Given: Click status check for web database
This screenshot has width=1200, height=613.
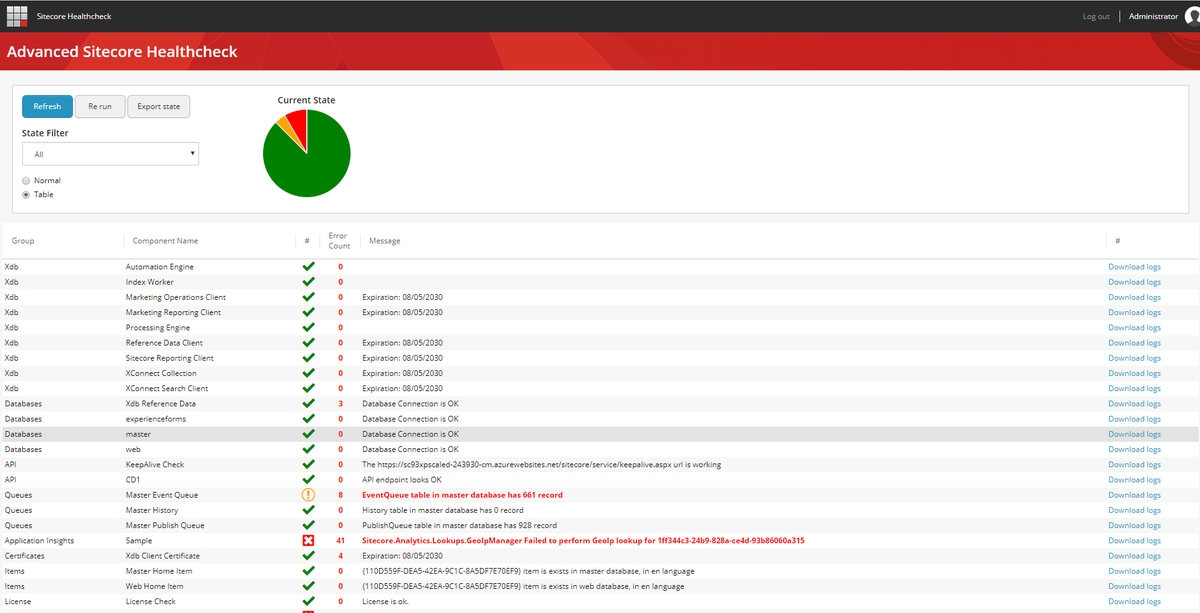Looking at the screenshot, I should point(308,449).
